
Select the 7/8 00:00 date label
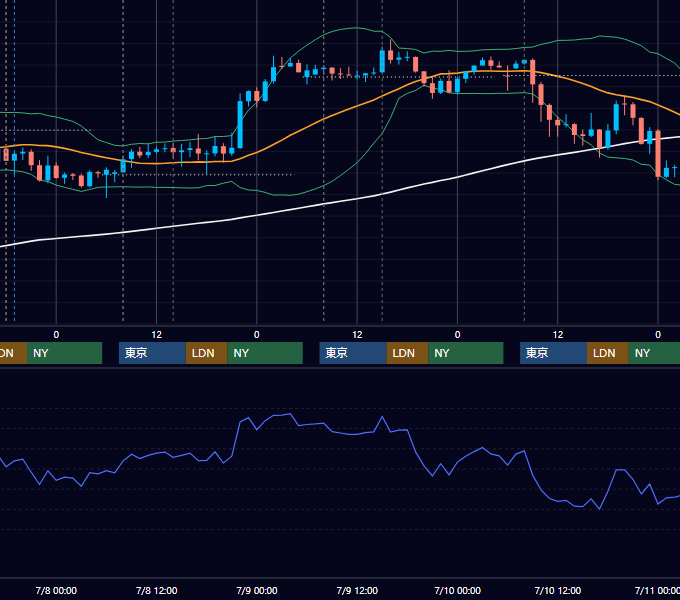(56, 590)
